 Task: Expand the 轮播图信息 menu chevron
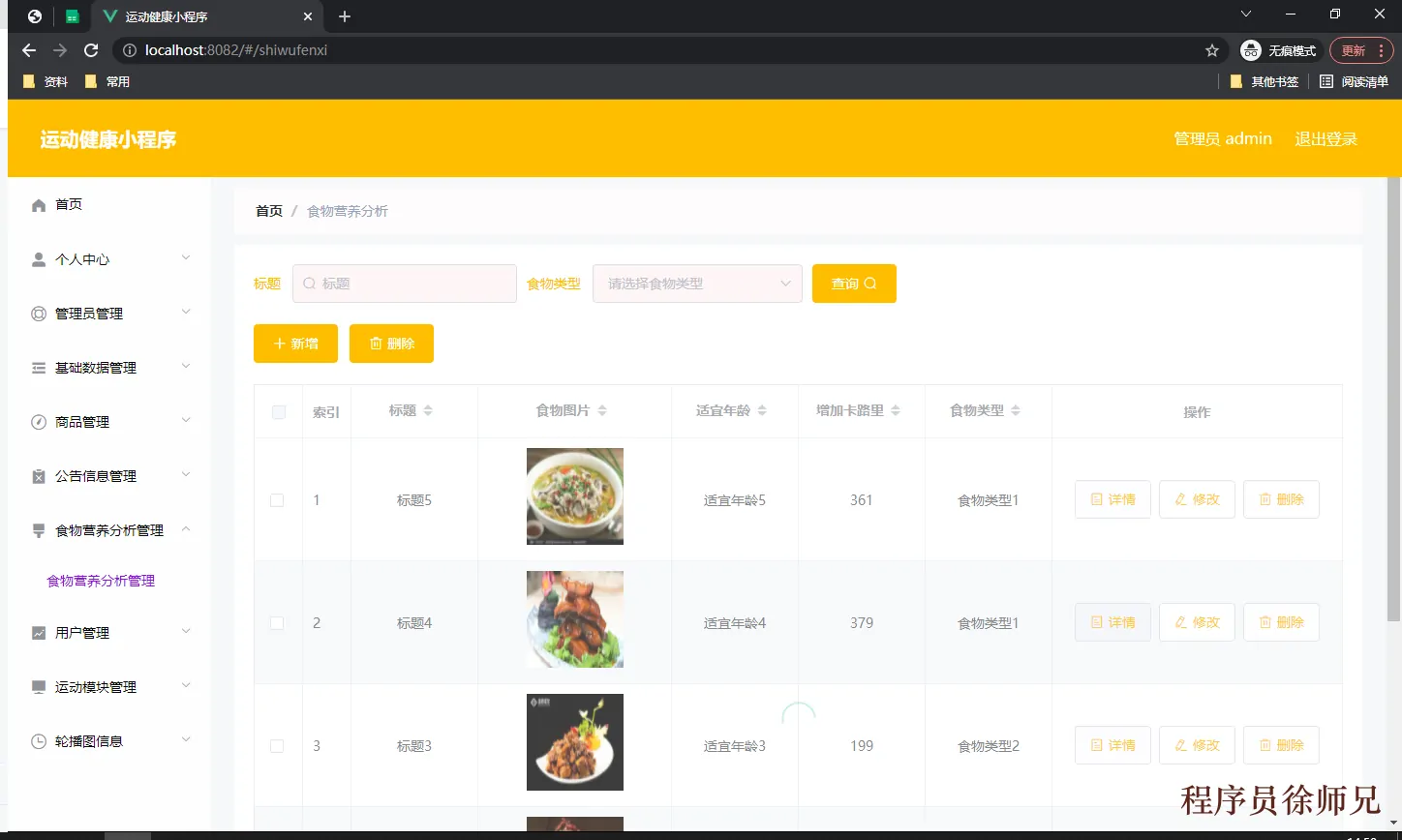tap(186, 739)
